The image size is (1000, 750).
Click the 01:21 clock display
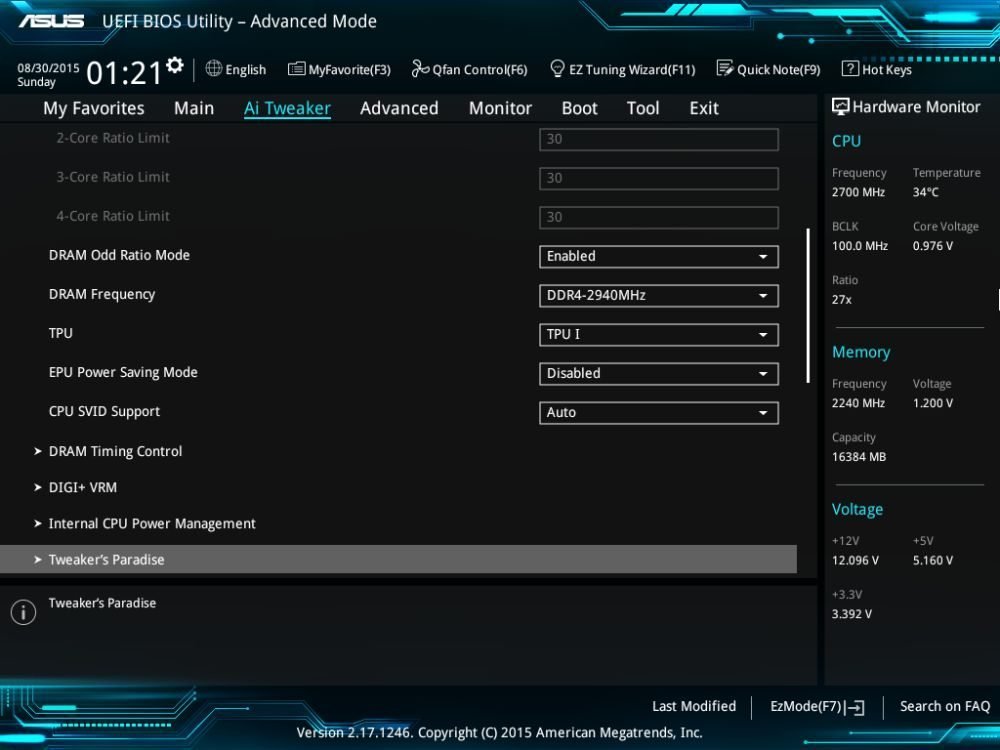[x=124, y=73]
